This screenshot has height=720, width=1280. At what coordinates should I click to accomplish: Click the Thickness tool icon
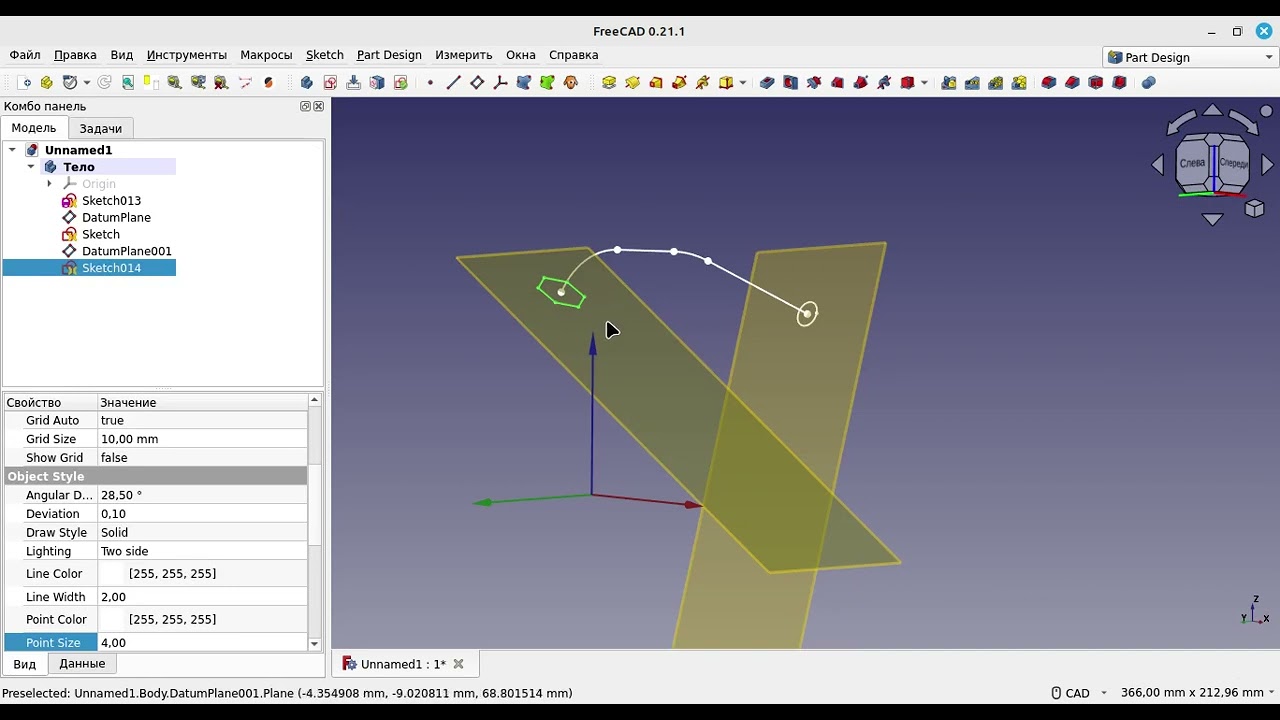[1119, 83]
